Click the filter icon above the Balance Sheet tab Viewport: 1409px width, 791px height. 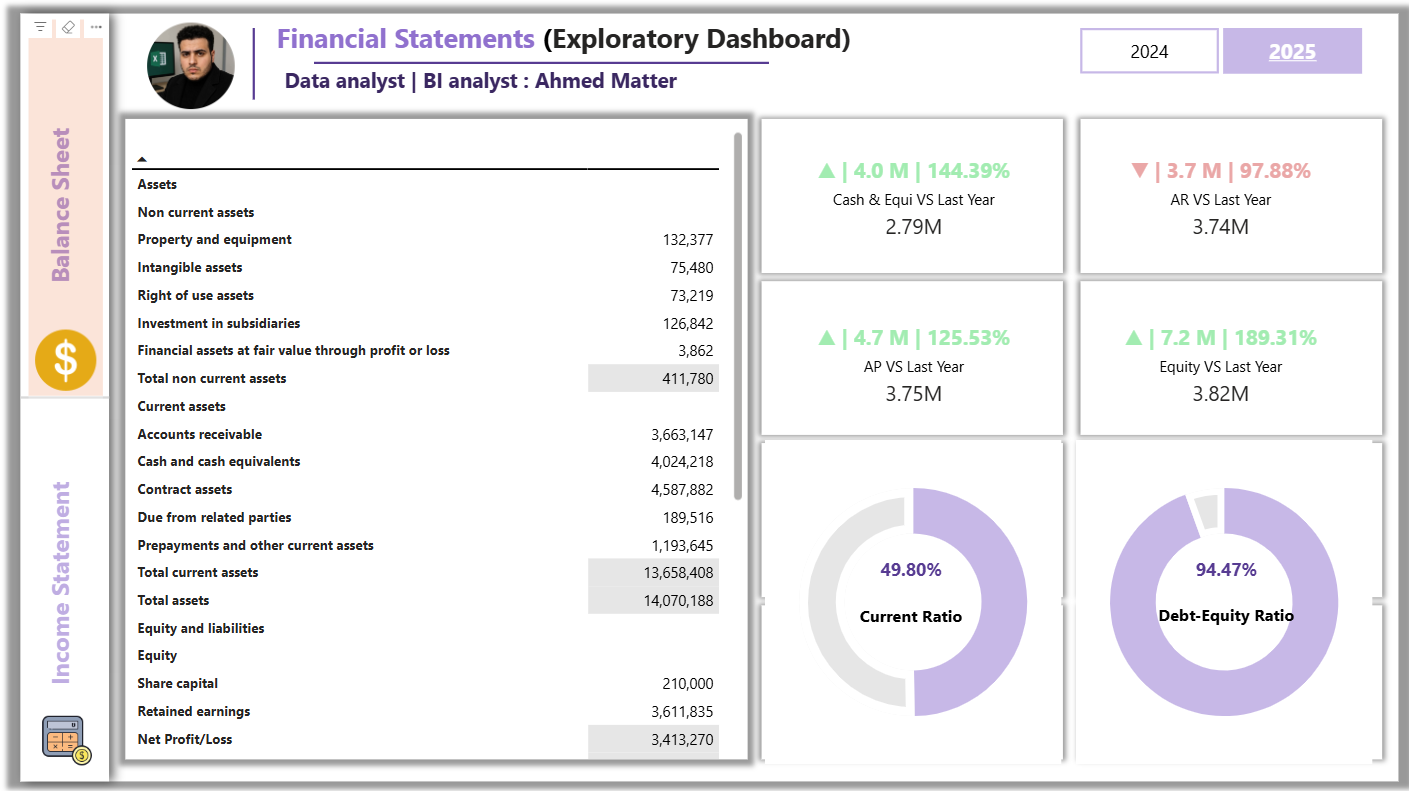coord(40,27)
